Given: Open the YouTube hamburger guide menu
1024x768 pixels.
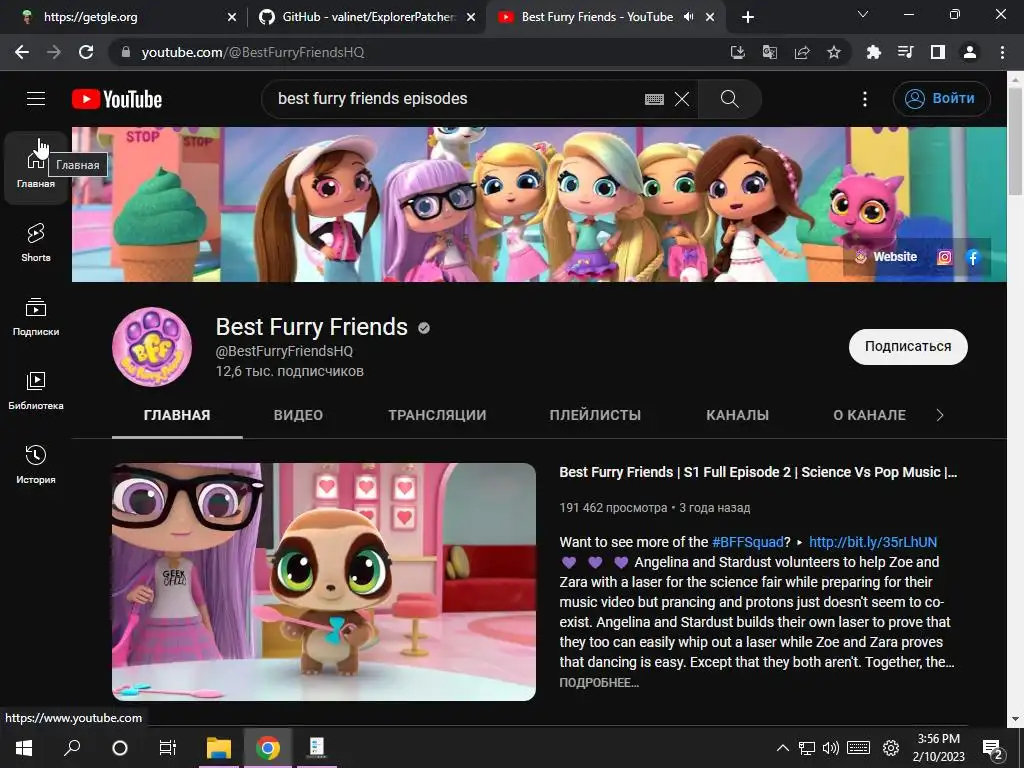Looking at the screenshot, I should pos(36,99).
